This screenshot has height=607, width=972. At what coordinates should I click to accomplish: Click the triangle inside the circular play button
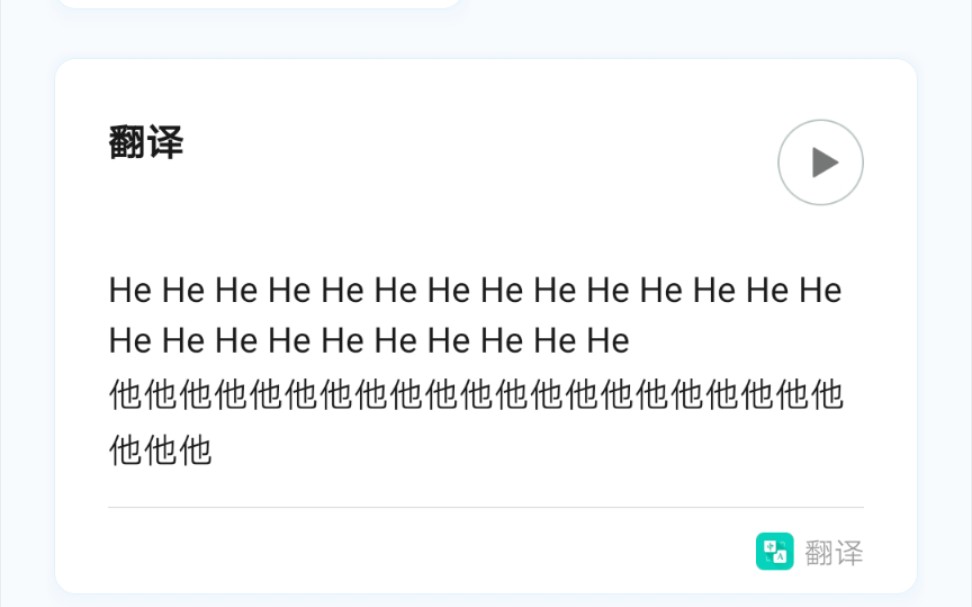pyautogui.click(x=824, y=162)
